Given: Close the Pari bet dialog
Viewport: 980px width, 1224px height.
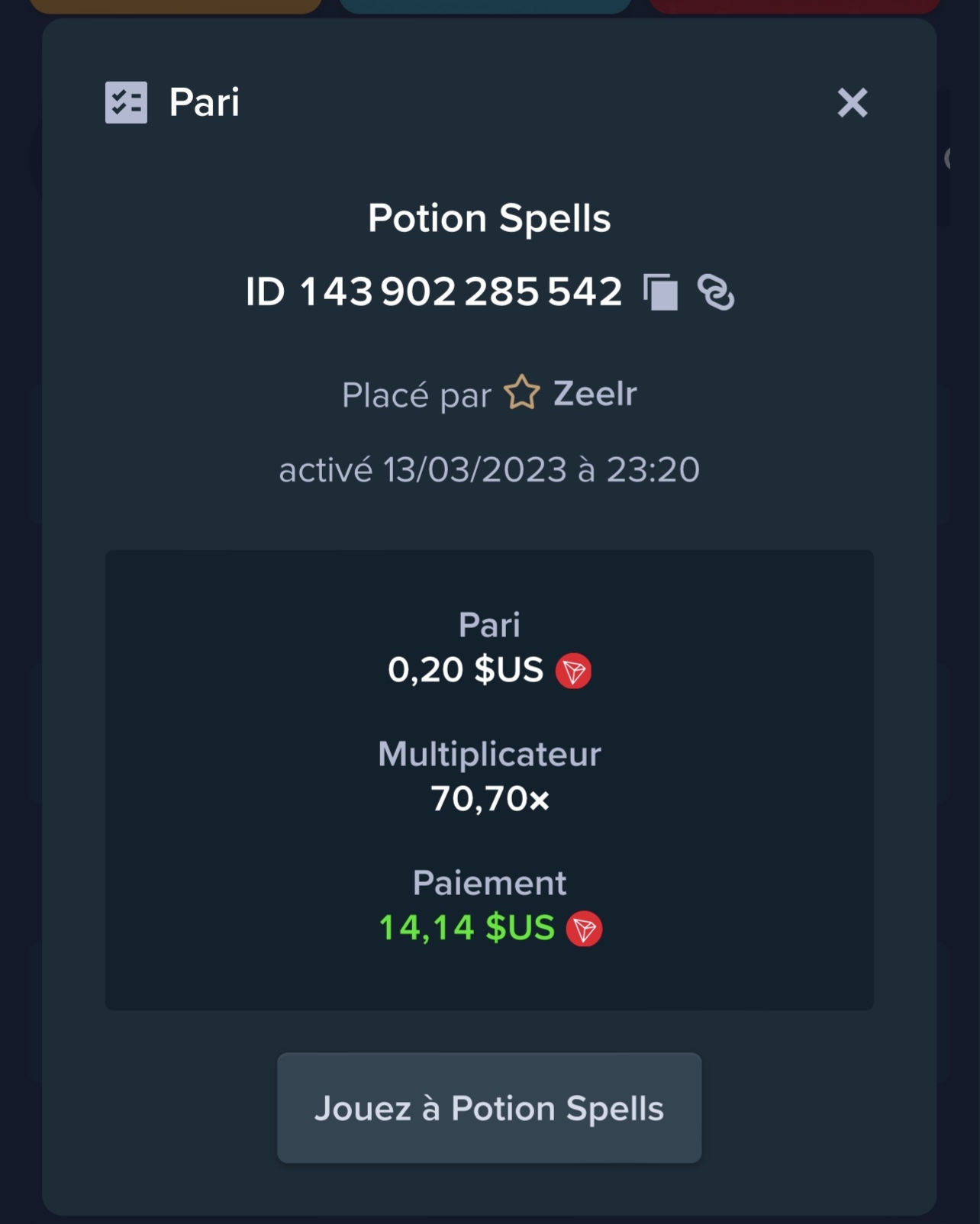Looking at the screenshot, I should (852, 102).
